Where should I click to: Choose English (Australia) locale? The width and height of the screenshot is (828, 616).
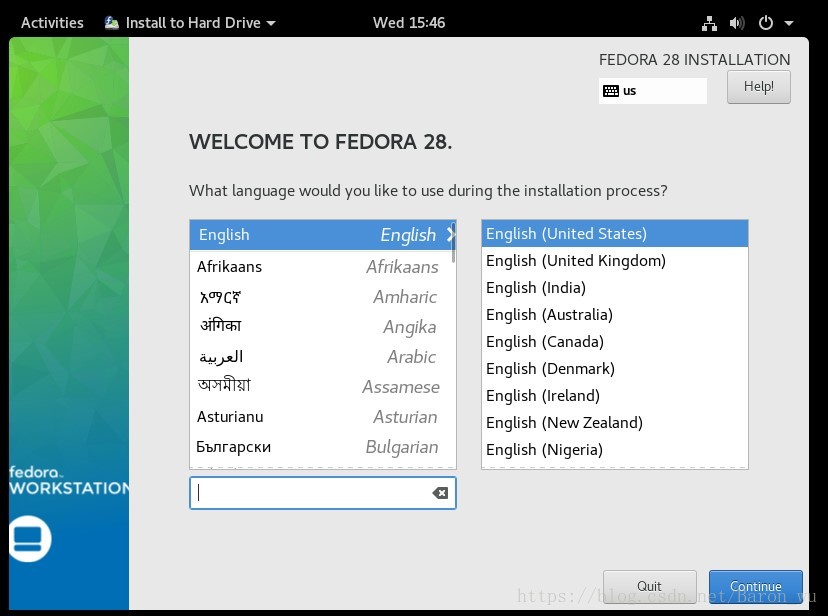[x=615, y=315]
